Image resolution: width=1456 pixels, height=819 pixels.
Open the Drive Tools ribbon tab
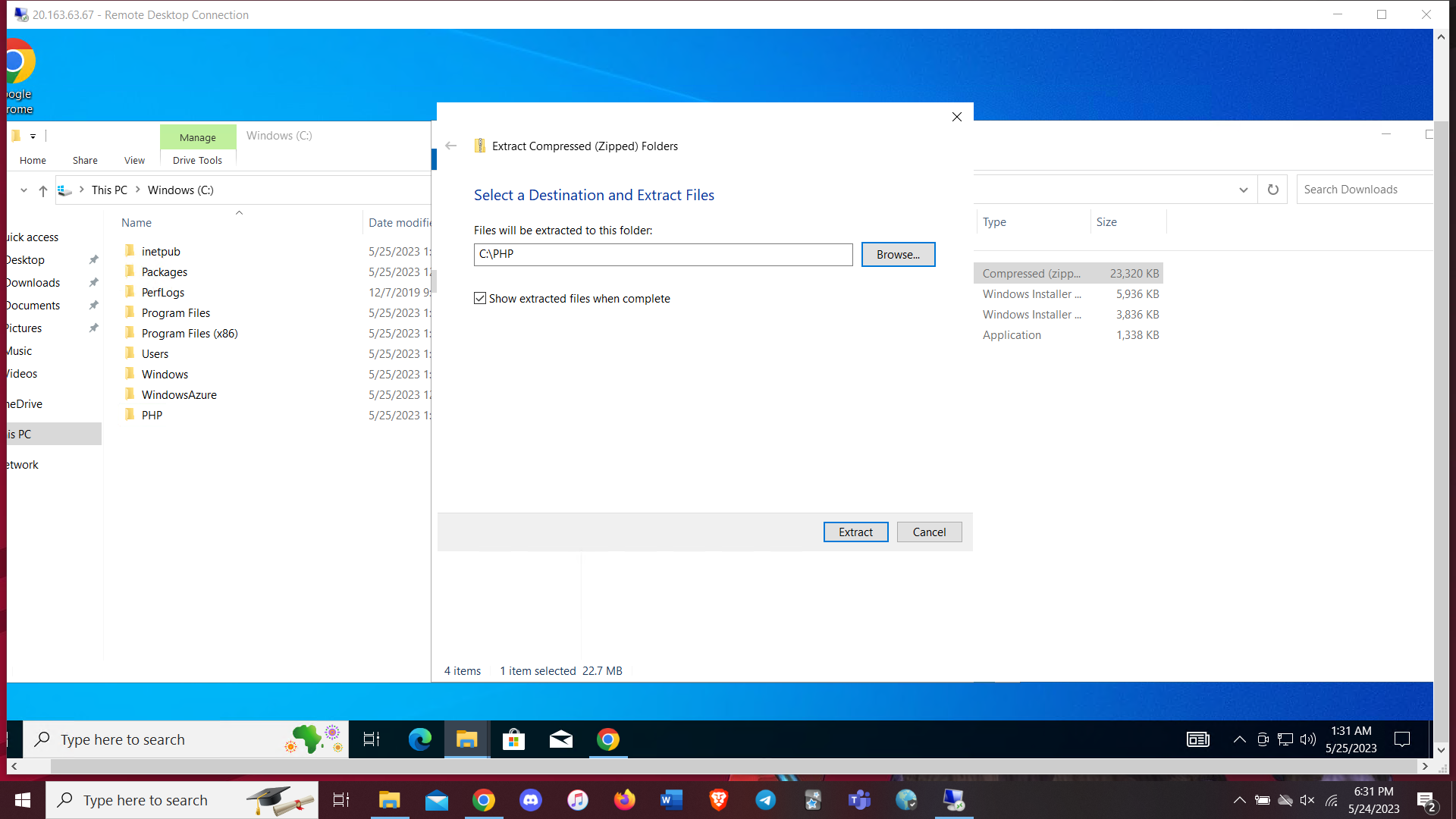pos(197,160)
